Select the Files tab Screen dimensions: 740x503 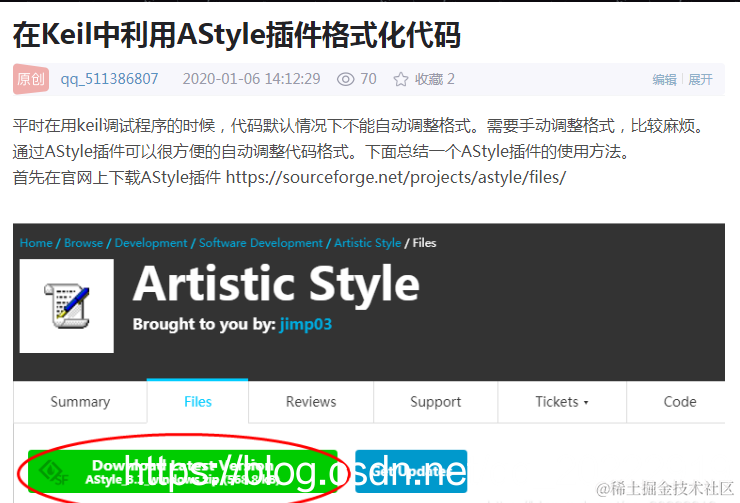coord(198,402)
